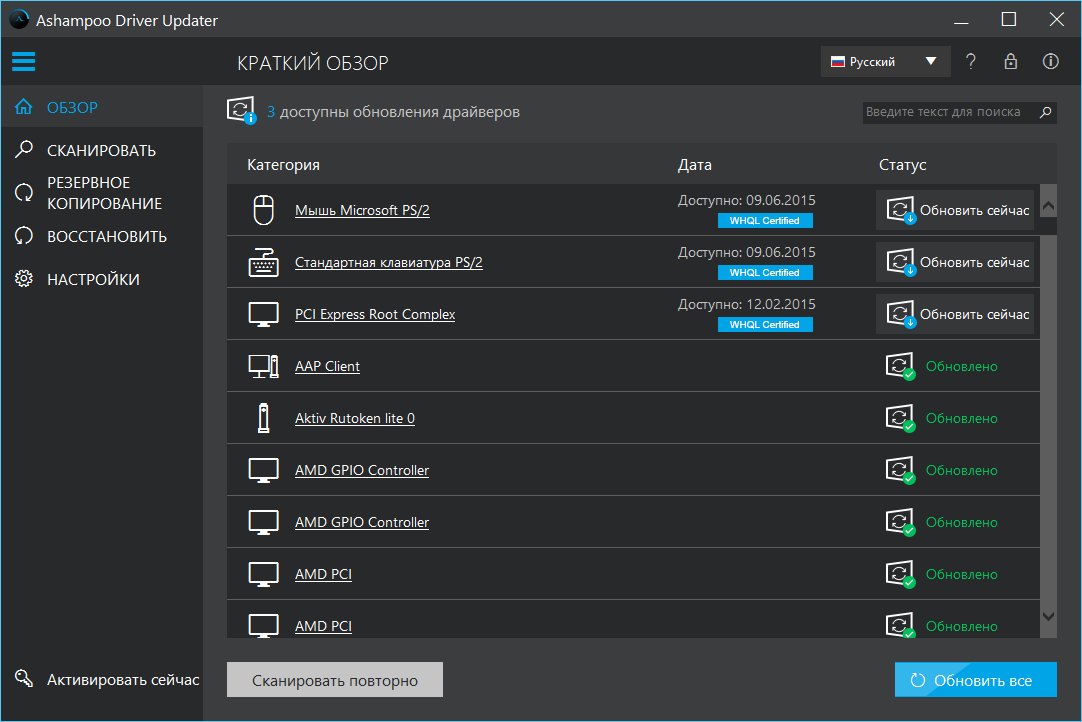
Task: Click Сканировать повторно button
Action: (x=335, y=680)
